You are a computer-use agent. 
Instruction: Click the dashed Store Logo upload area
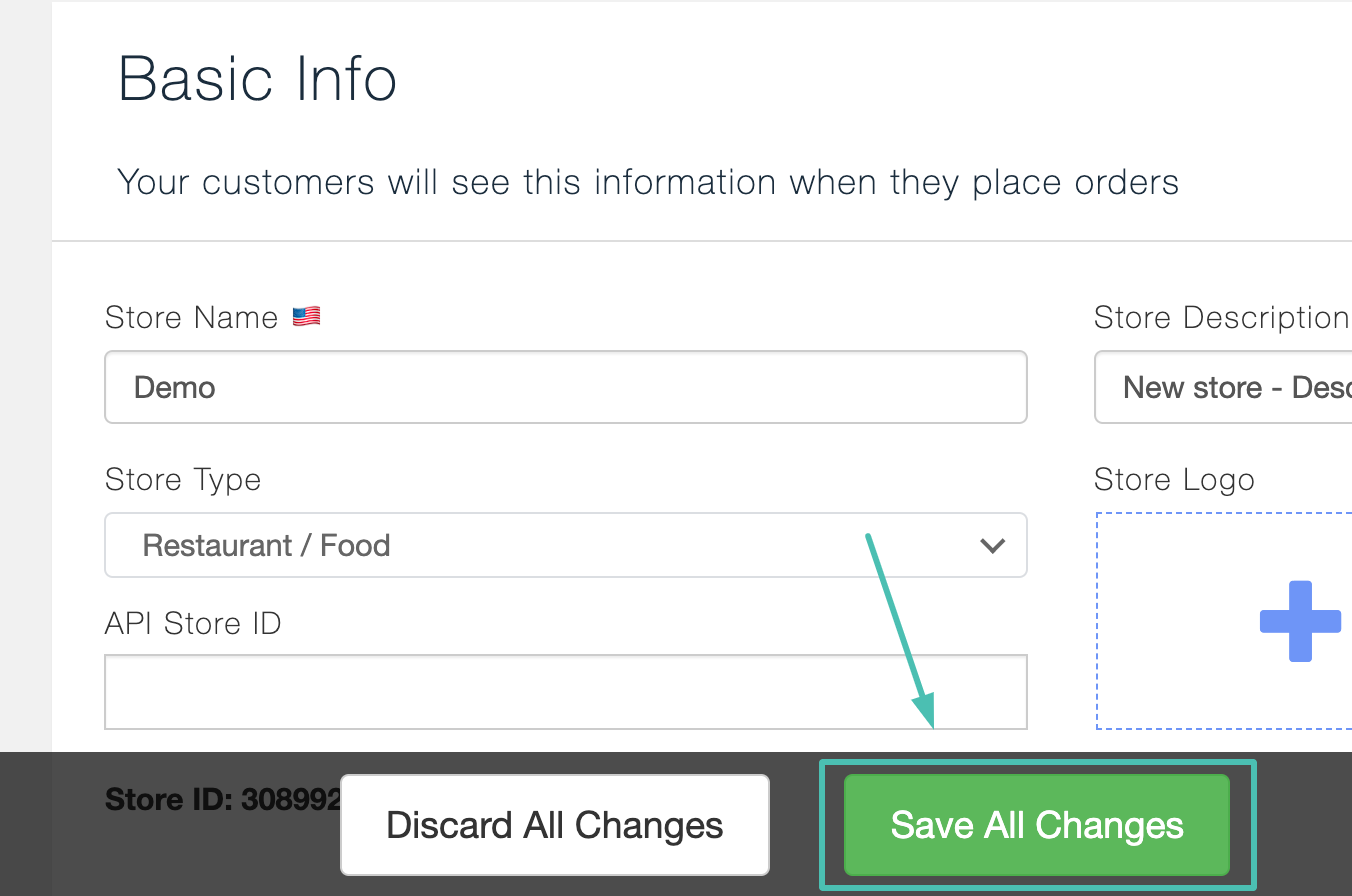pyautogui.click(x=1224, y=621)
